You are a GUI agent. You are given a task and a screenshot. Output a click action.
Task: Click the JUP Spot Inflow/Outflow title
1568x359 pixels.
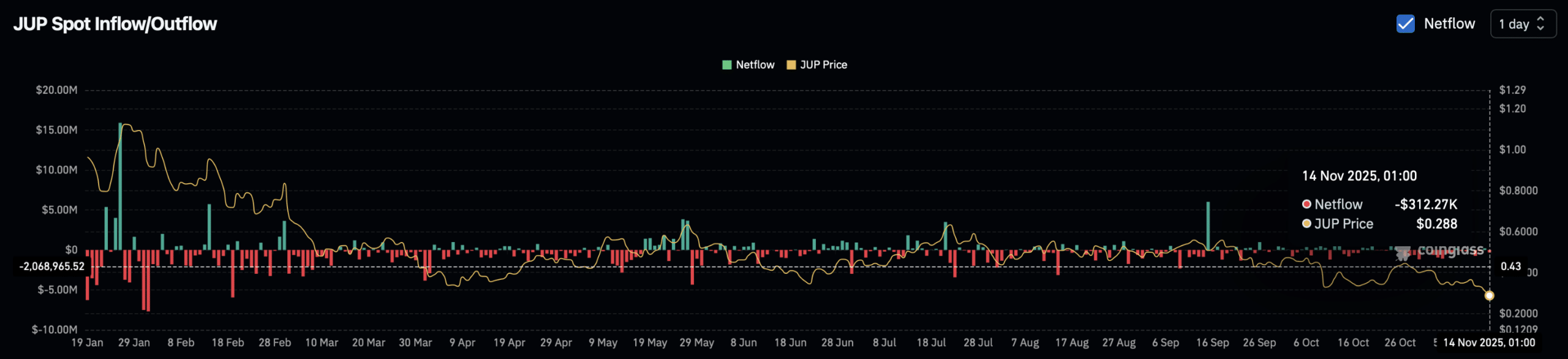click(x=115, y=24)
